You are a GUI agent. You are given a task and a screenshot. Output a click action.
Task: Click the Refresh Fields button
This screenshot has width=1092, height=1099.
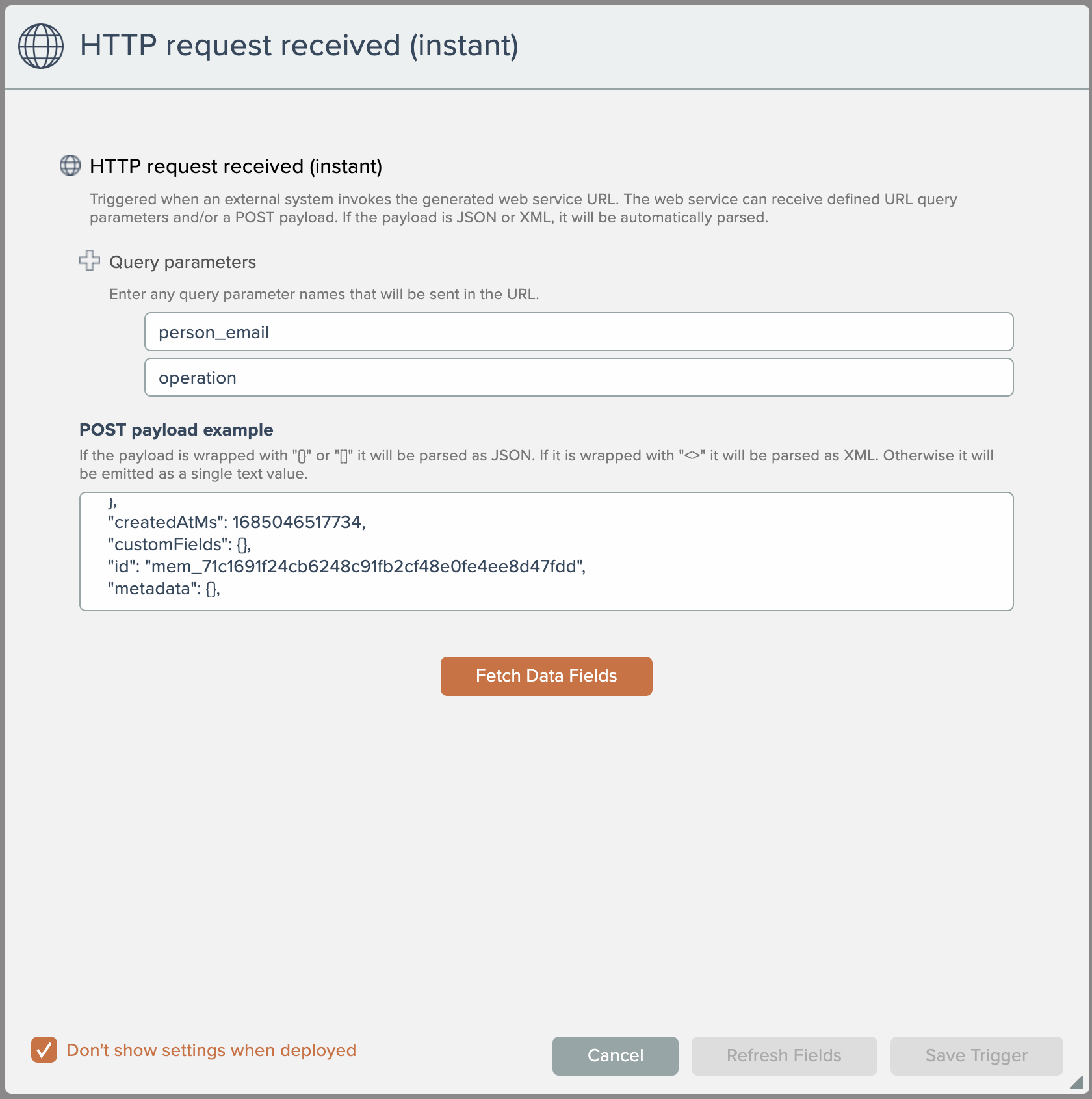pos(784,1055)
